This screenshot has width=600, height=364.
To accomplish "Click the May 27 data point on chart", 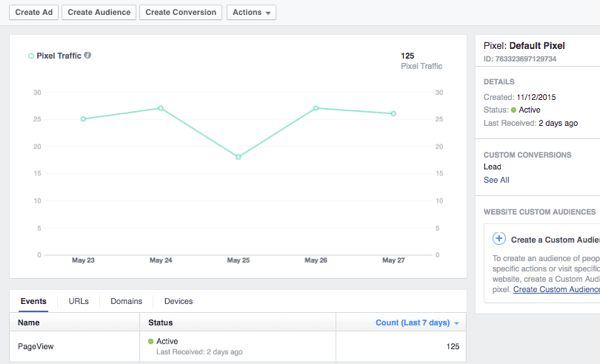I will point(393,114).
